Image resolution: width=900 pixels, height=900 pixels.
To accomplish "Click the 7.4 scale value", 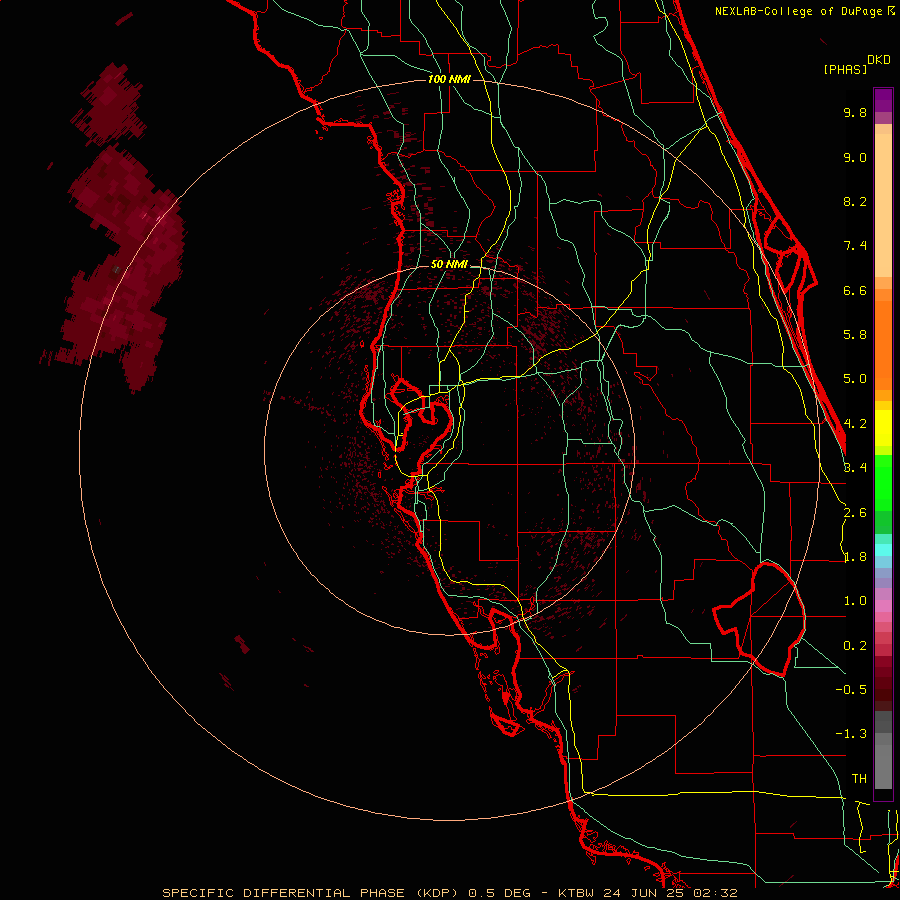I will pyautogui.click(x=855, y=246).
